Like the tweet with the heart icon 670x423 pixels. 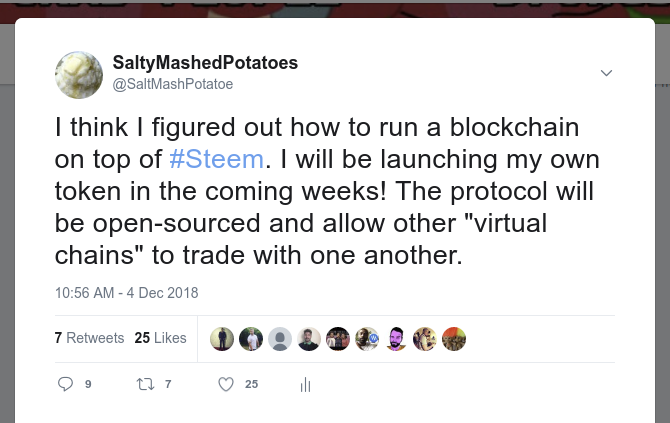click(x=226, y=384)
